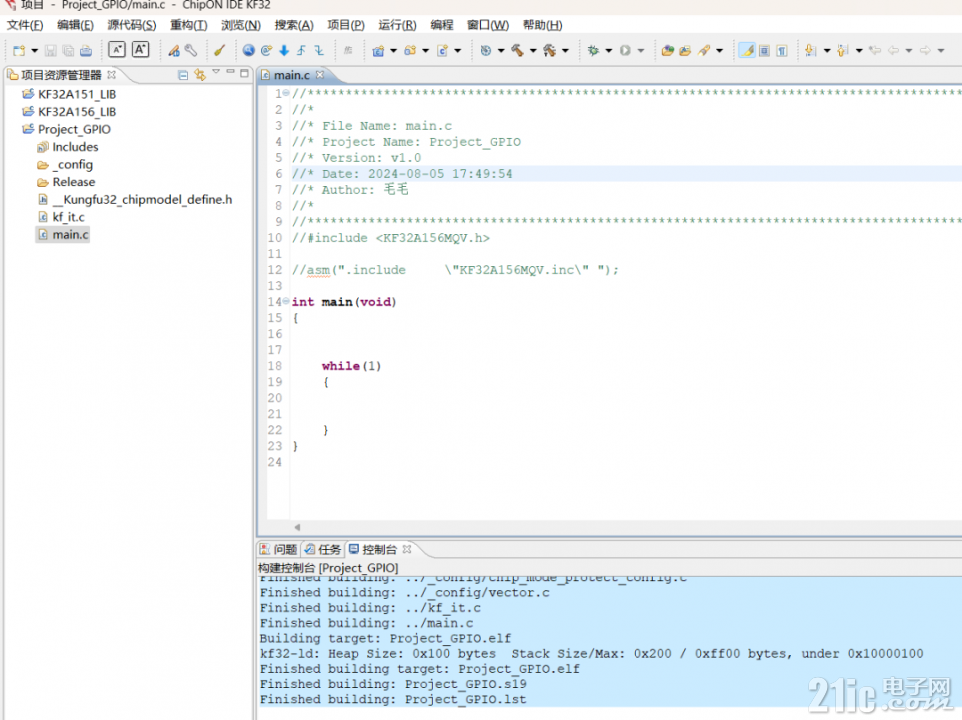Open dropdown next to green debug bug
Image resolution: width=962 pixels, height=720 pixels.
tap(609, 50)
